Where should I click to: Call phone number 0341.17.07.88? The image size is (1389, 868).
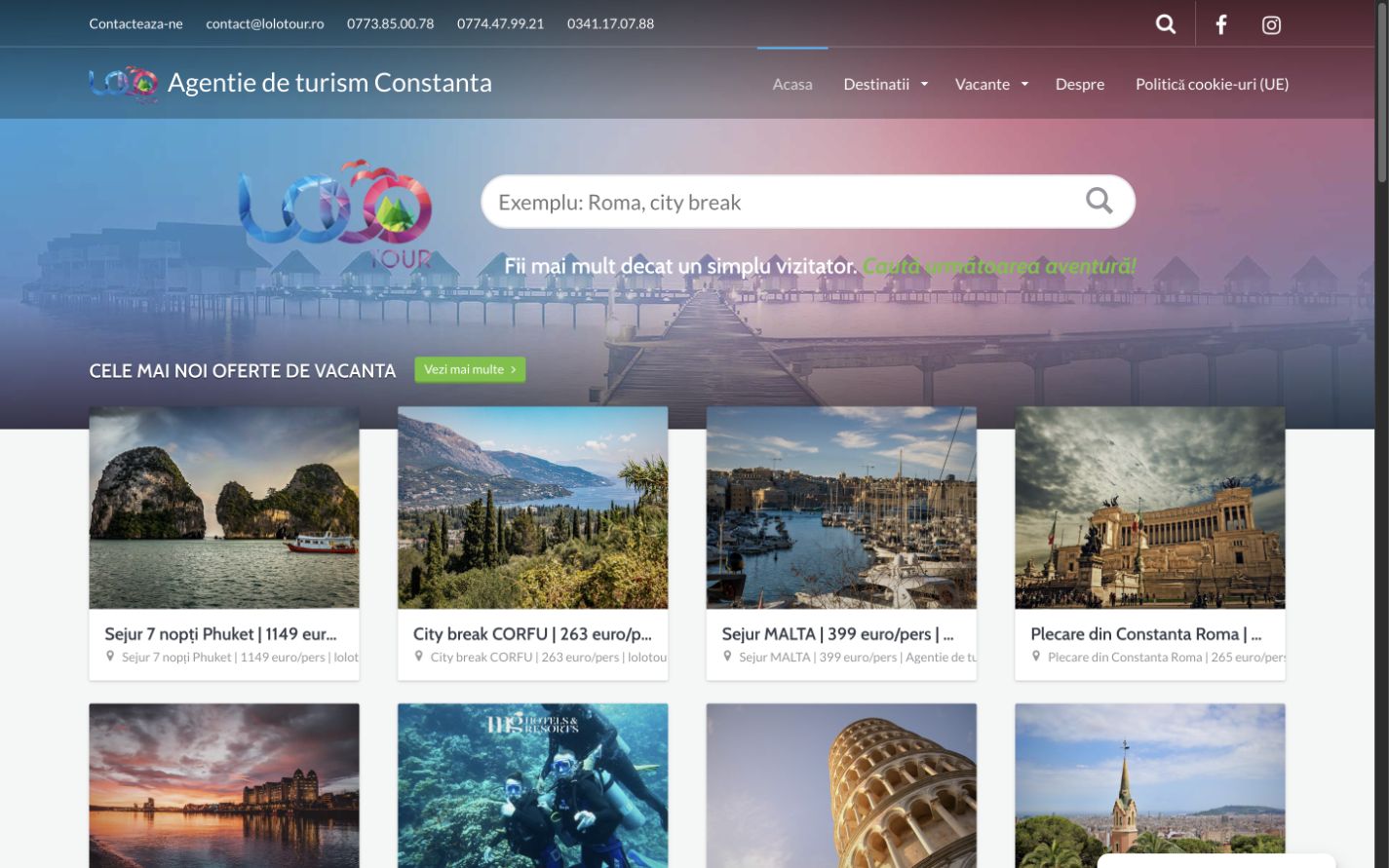[x=610, y=23]
